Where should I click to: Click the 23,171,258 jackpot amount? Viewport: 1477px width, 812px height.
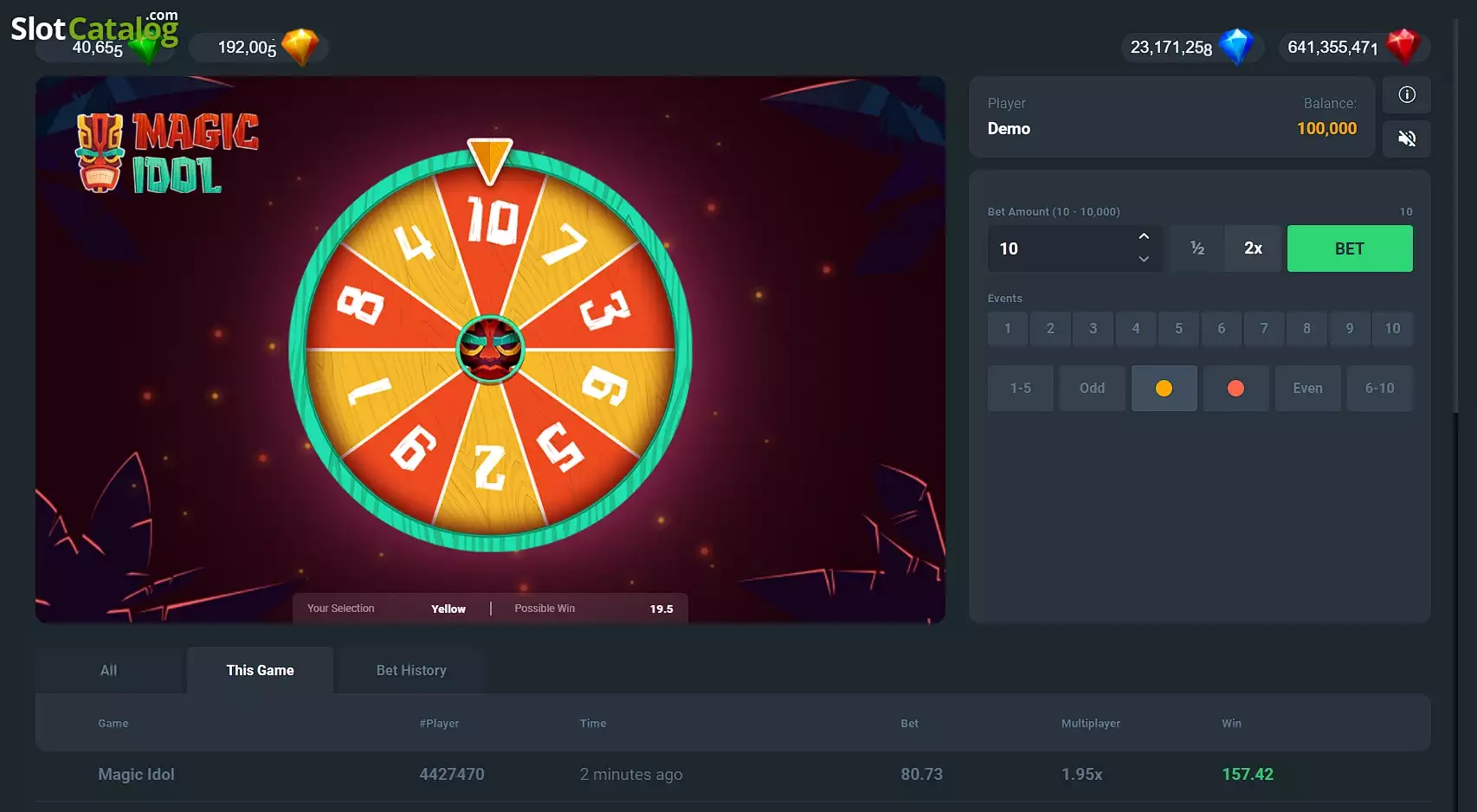tap(1171, 48)
